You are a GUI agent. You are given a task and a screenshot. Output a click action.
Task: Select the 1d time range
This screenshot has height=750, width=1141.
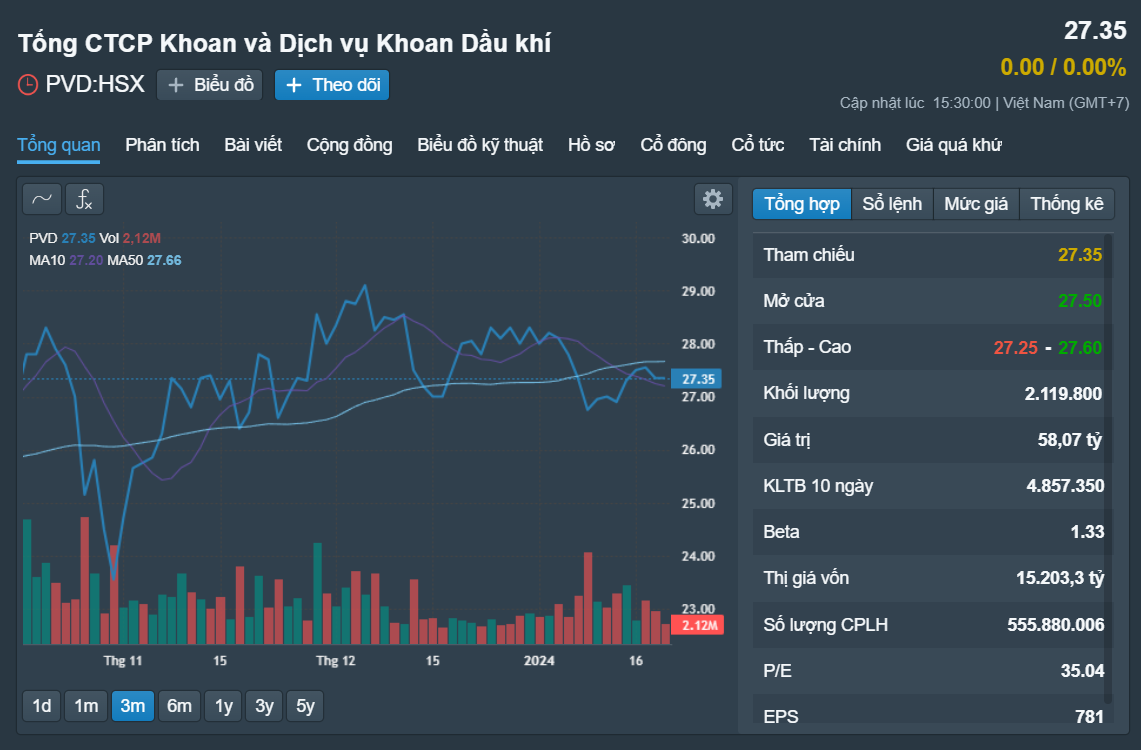42,706
